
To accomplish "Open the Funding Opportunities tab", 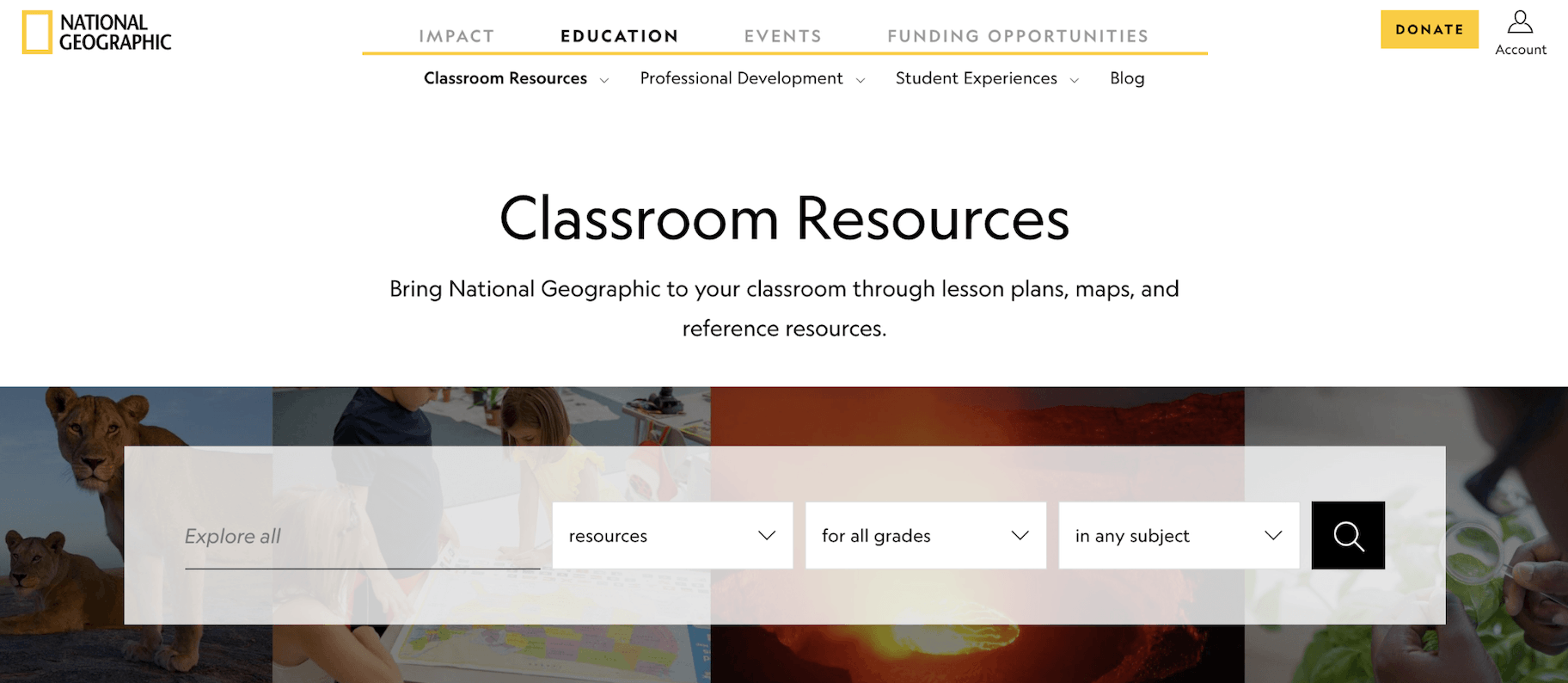I will click(1018, 36).
